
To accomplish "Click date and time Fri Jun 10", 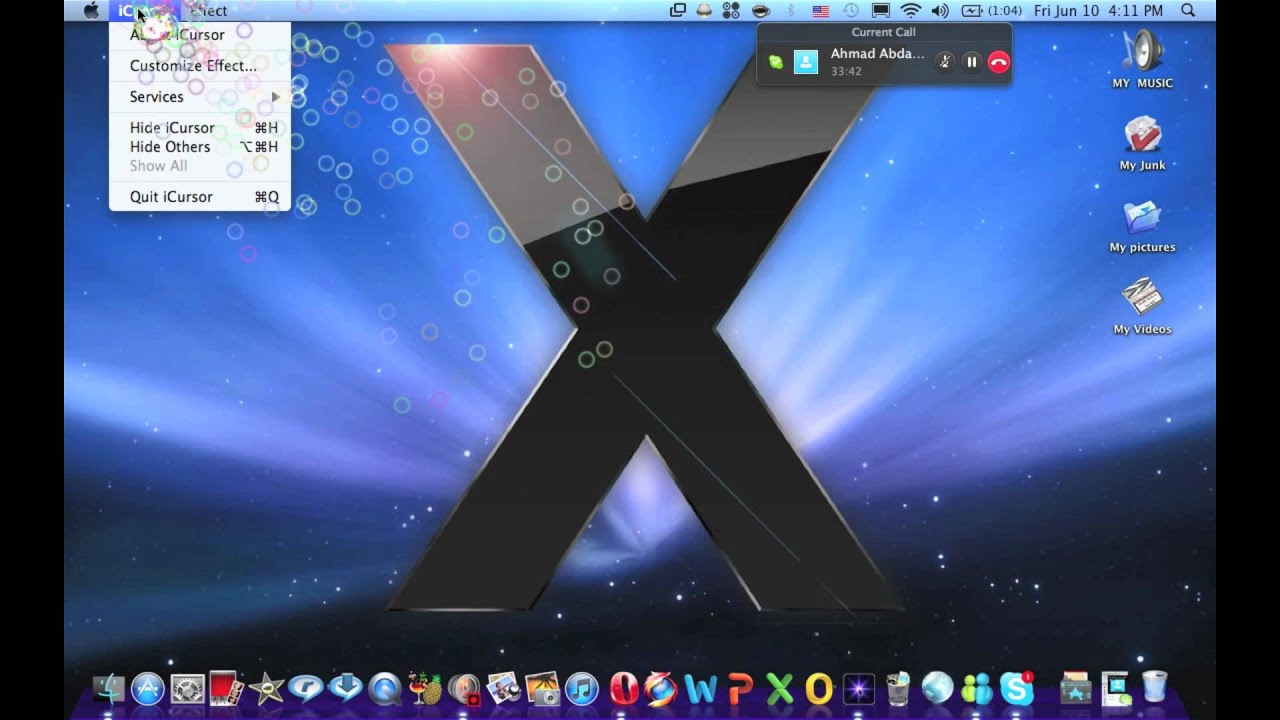I will [x=1098, y=10].
